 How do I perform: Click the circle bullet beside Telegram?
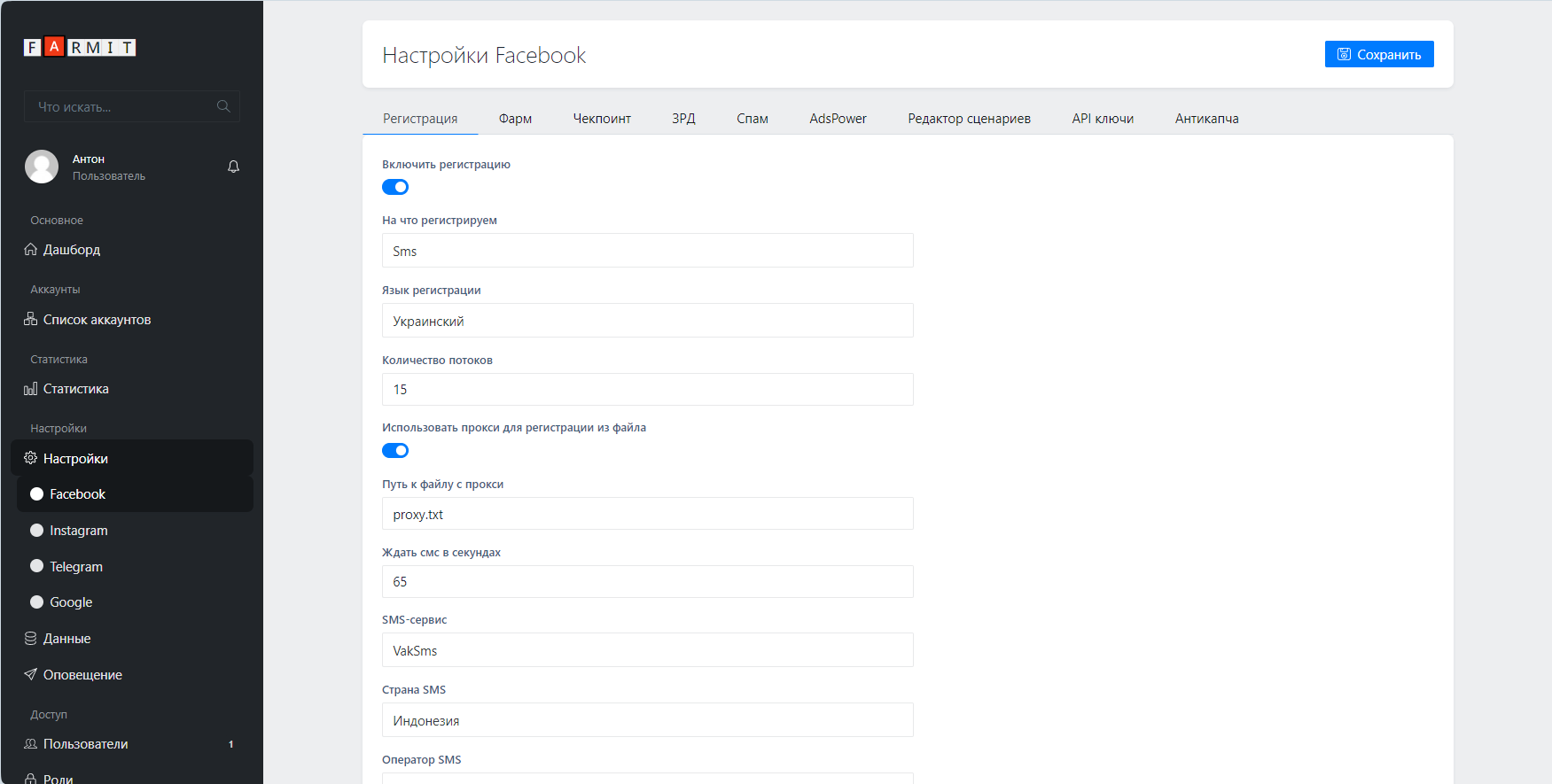coord(37,566)
